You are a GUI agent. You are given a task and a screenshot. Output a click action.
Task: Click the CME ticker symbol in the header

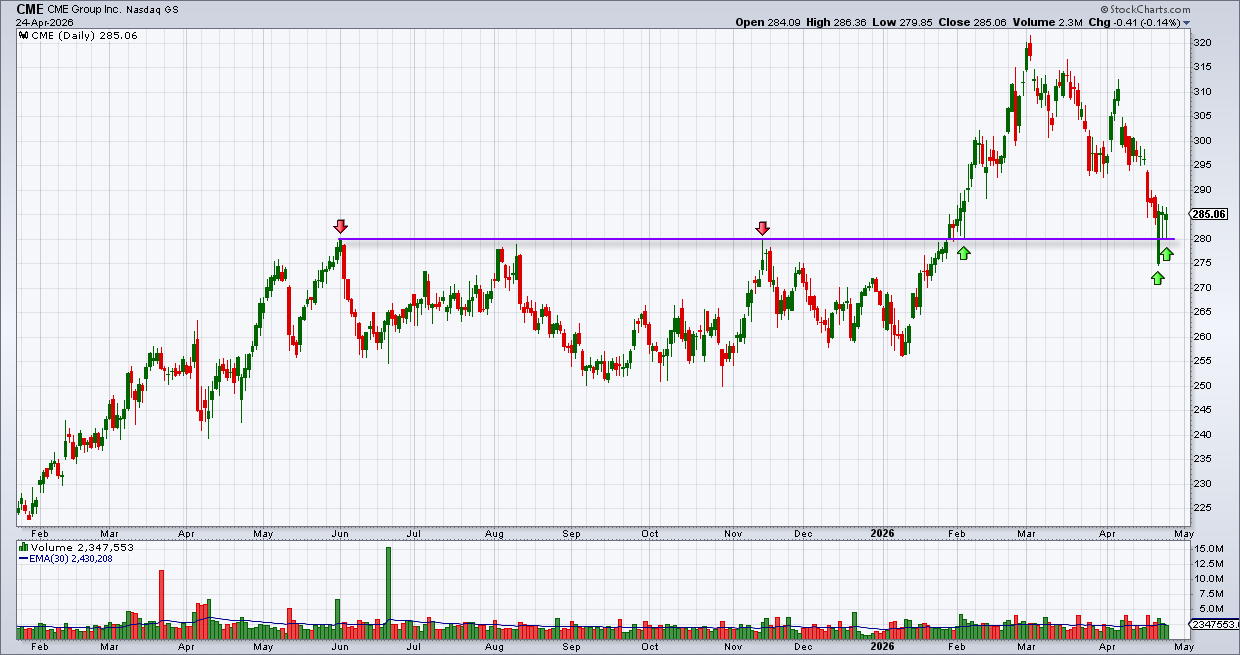(30, 8)
